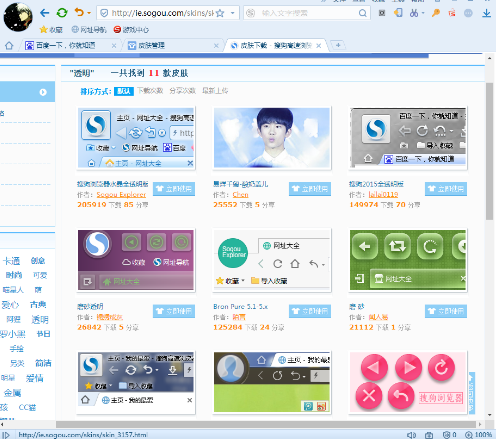Viewport: 496px width, 439px height.
Task: Click the orange key password icon
Action: [435, 13]
